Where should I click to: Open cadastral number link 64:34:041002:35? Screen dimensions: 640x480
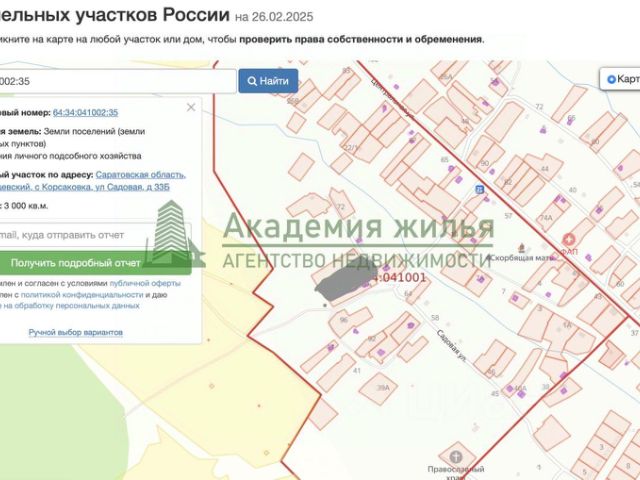85,113
